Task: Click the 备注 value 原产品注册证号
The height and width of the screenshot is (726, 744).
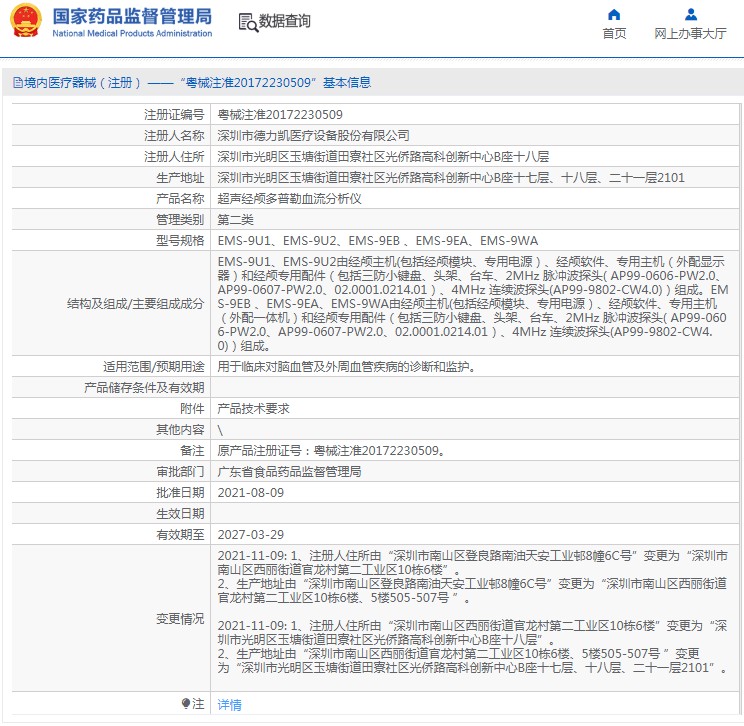Action: pyautogui.click(x=331, y=451)
